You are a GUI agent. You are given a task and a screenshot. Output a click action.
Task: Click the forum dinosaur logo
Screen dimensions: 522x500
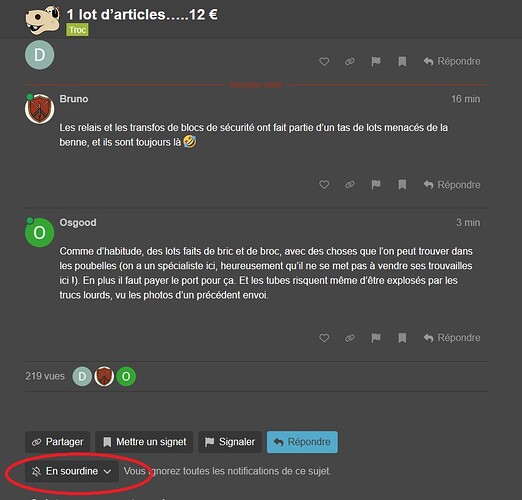point(43,20)
